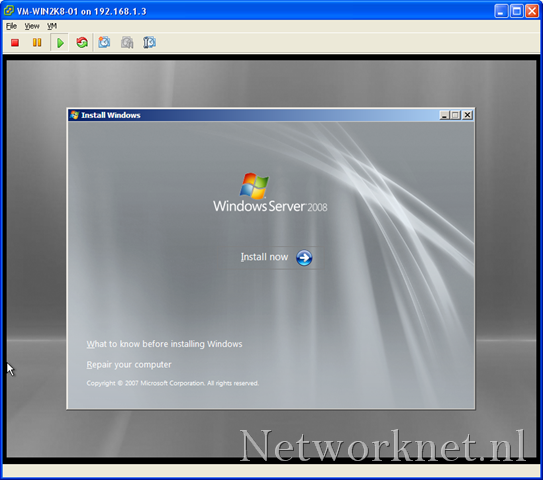Click the revert to snapshot icon
The width and height of the screenshot is (543, 480).
(x=127, y=43)
